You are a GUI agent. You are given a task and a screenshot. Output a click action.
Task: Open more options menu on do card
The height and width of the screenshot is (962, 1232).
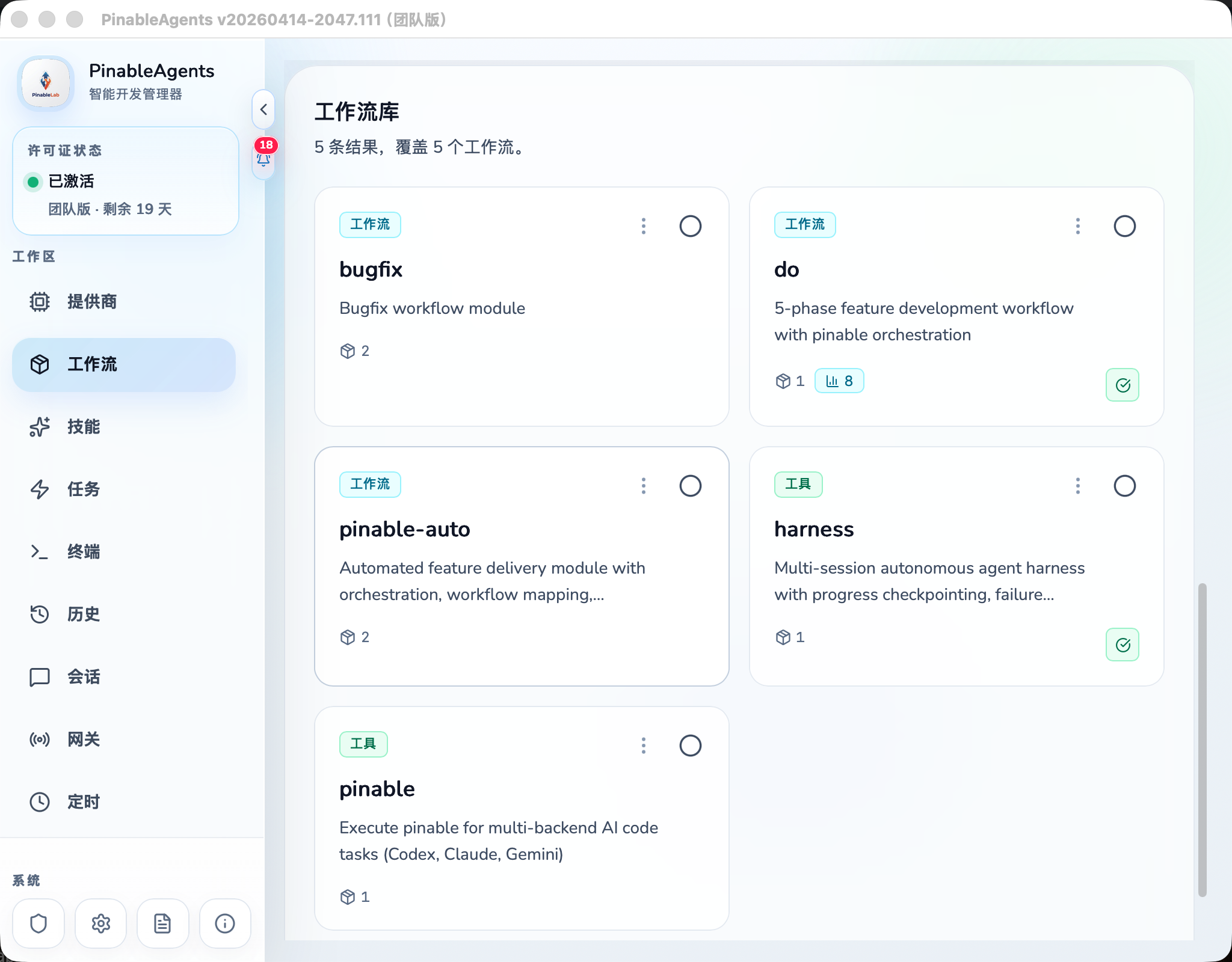[1078, 226]
